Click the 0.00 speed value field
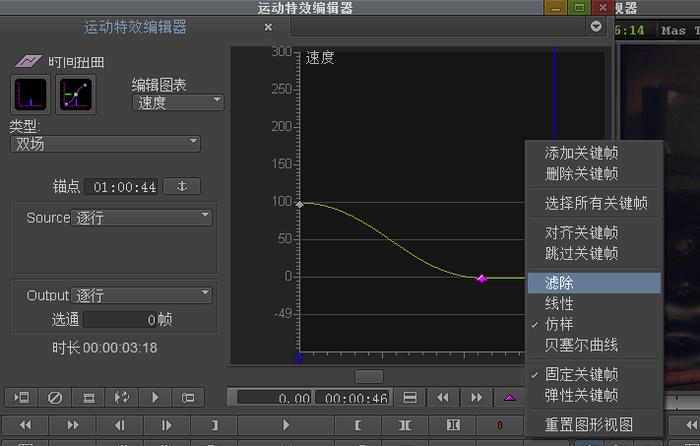This screenshot has width=700, height=446. coord(275,397)
